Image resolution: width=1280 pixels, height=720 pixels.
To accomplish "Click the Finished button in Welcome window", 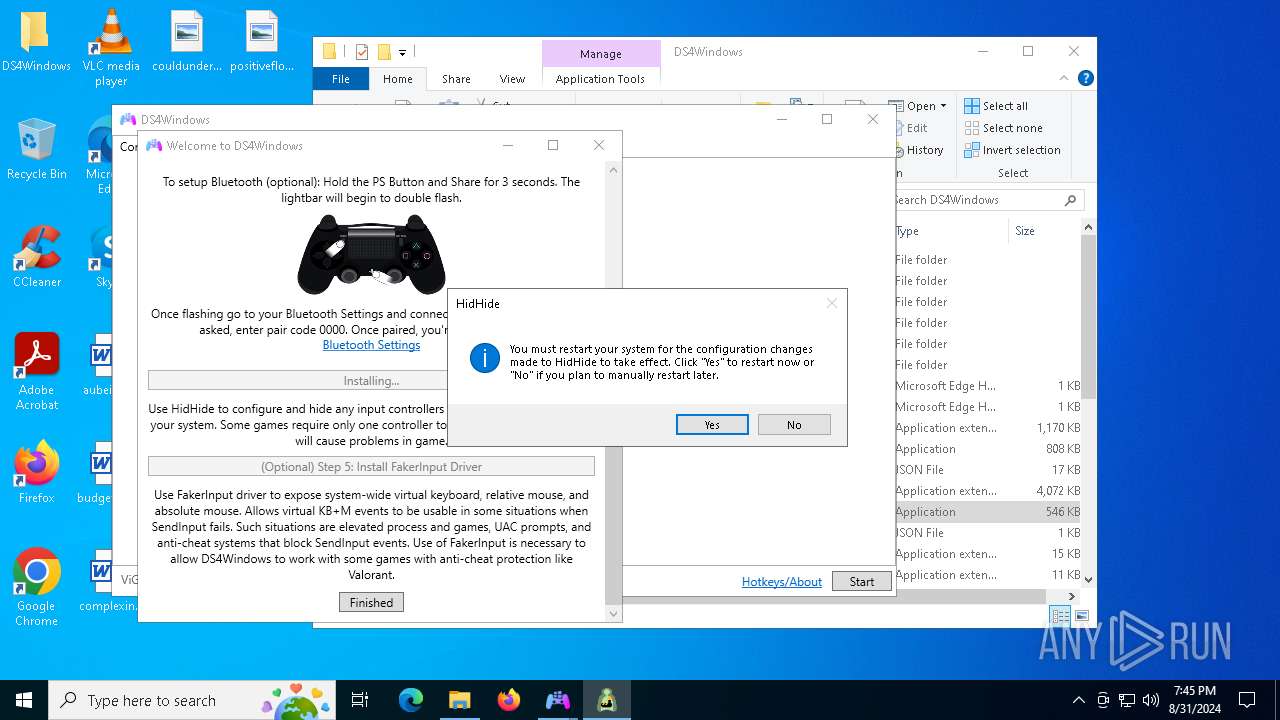I will click(371, 602).
